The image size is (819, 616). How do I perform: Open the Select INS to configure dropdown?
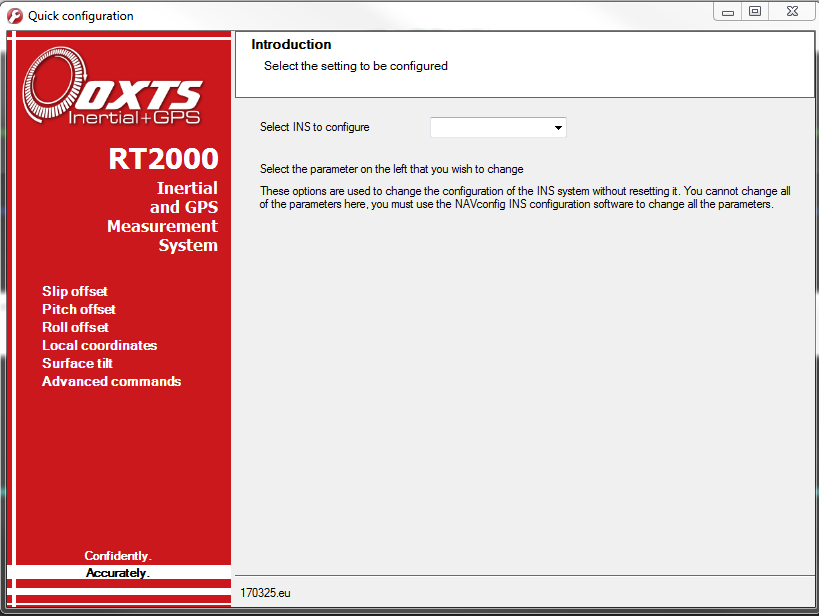click(x=497, y=127)
